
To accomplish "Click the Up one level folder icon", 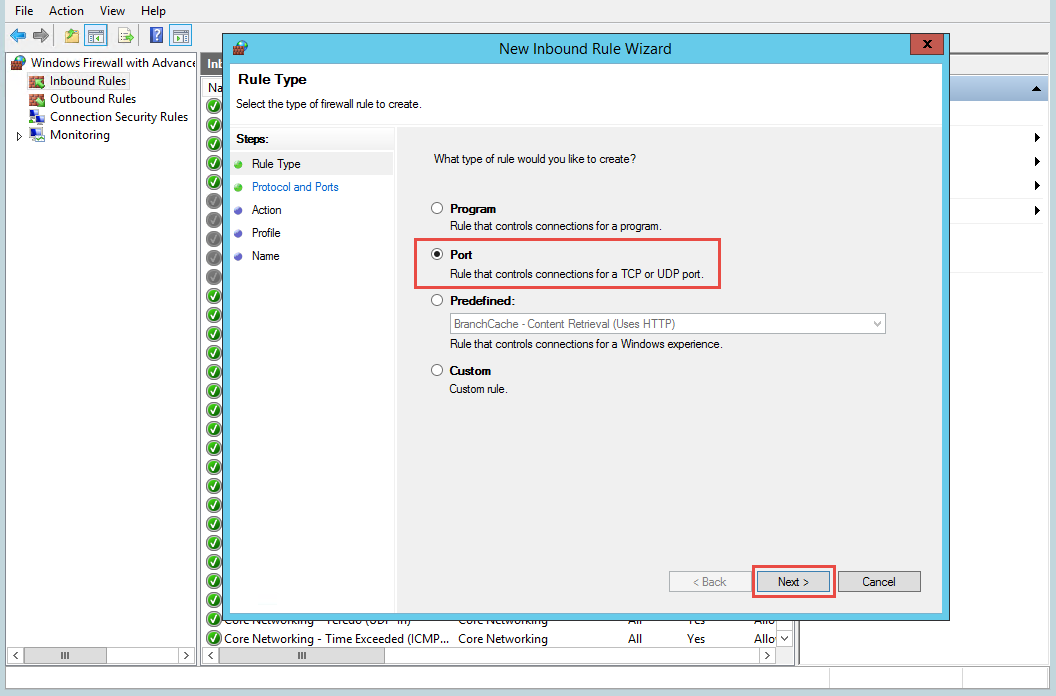I will coord(71,35).
